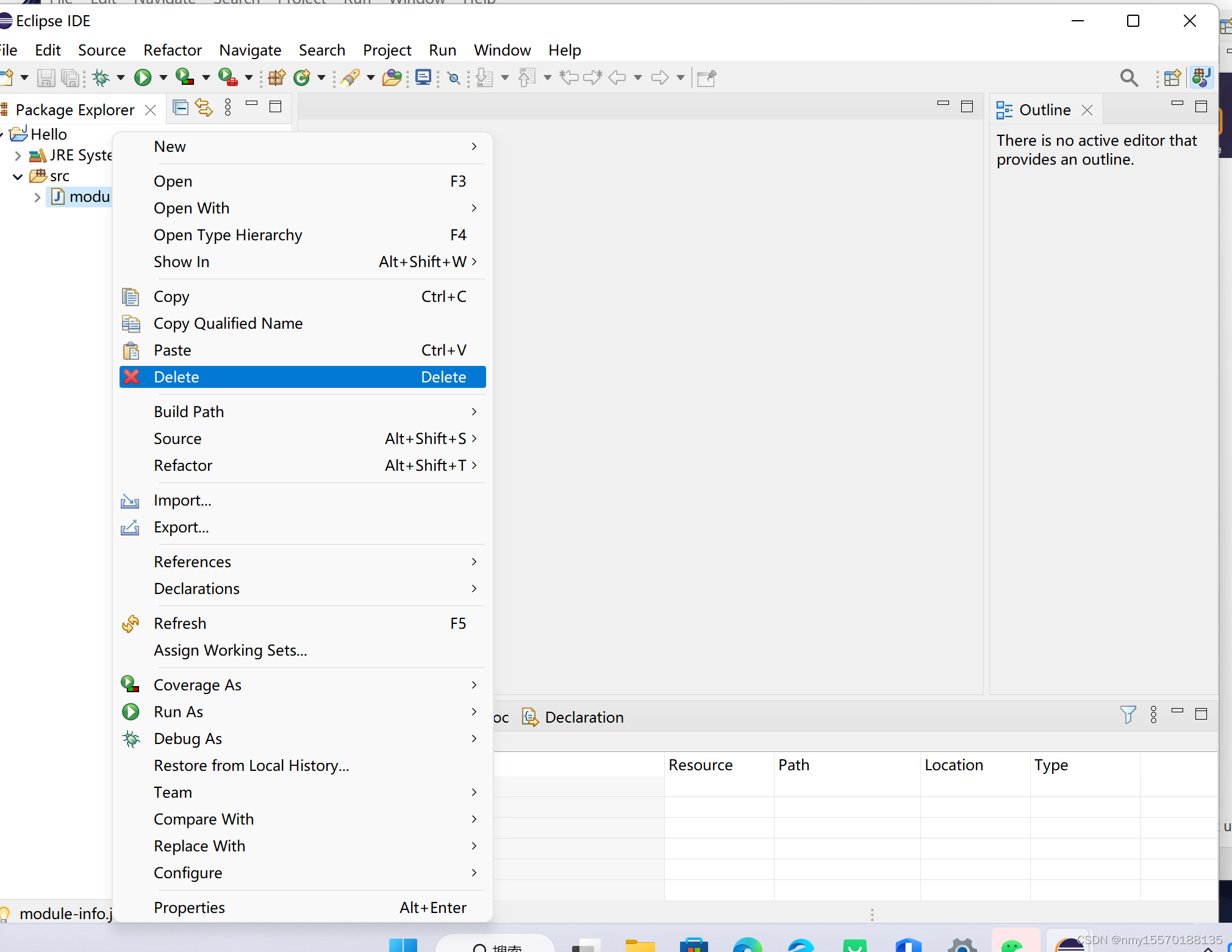Expand the JRE System Library node

18,156
